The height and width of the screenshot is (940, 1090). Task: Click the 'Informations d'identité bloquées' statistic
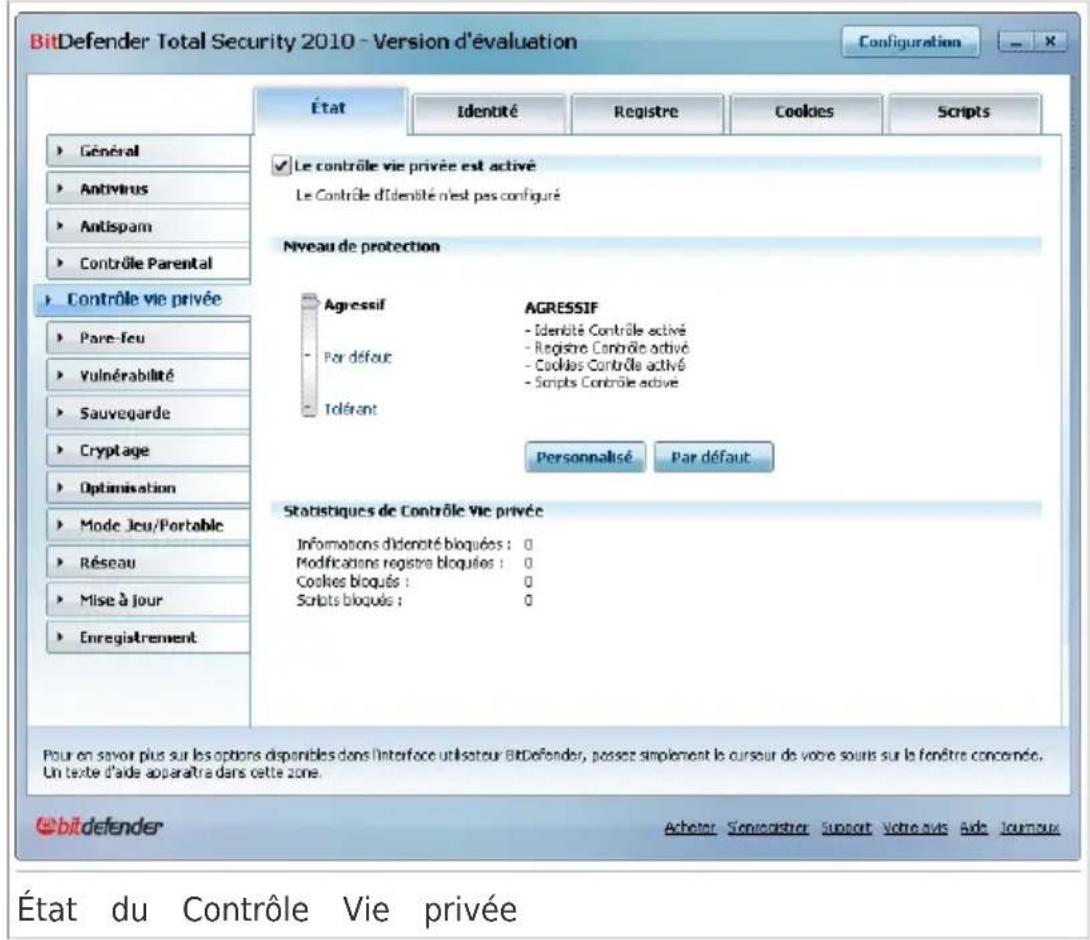point(414,544)
